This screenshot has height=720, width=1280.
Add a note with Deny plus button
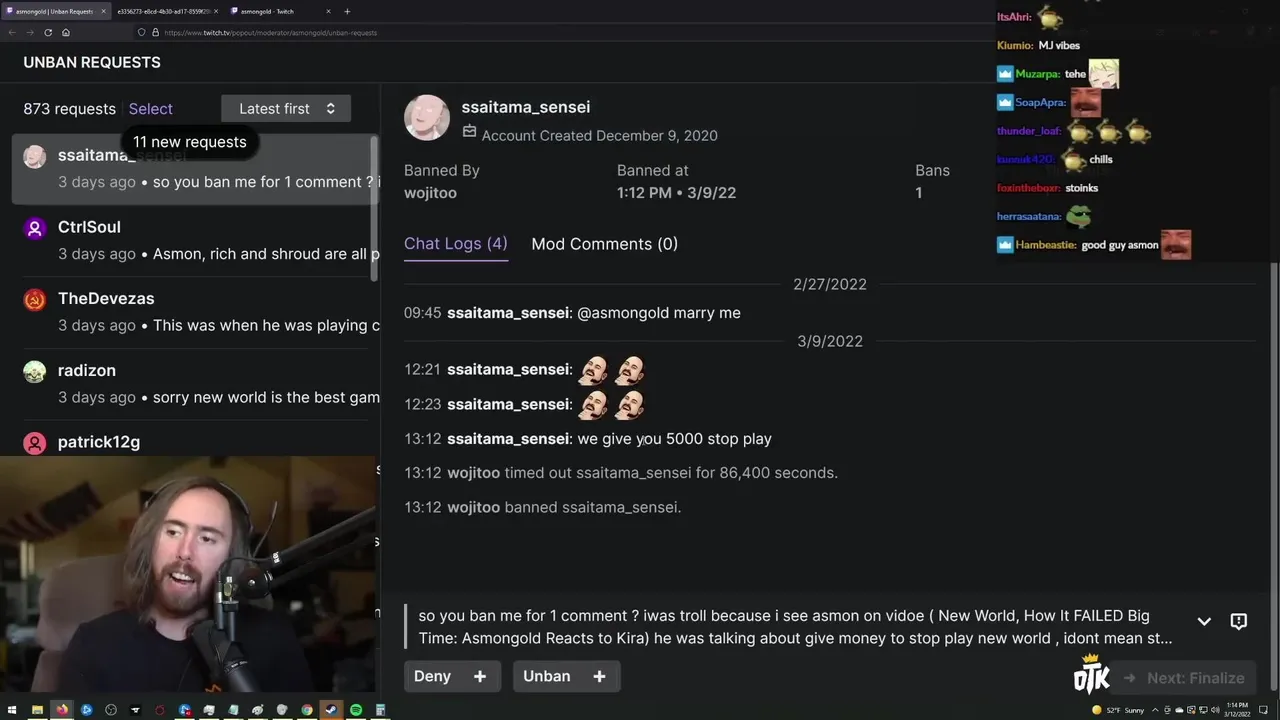pos(480,676)
